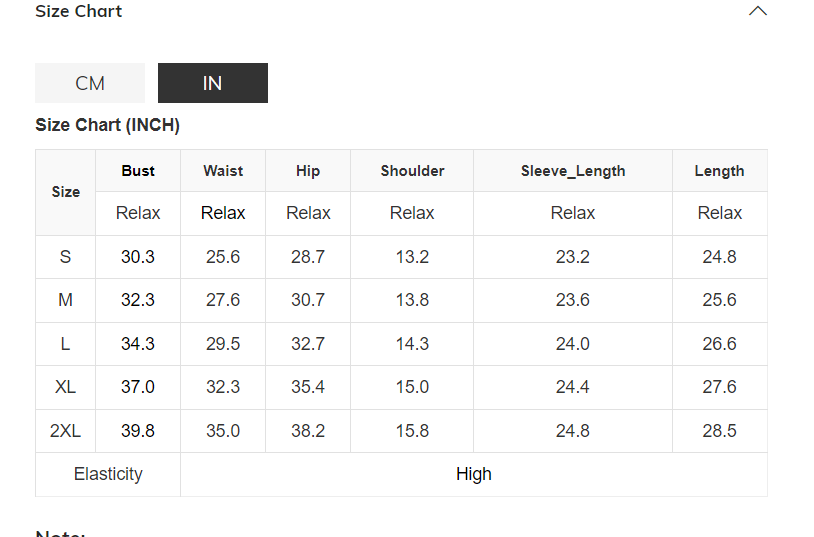Click the Size Chart heading
Screen dimensions: 814x537
(78, 11)
